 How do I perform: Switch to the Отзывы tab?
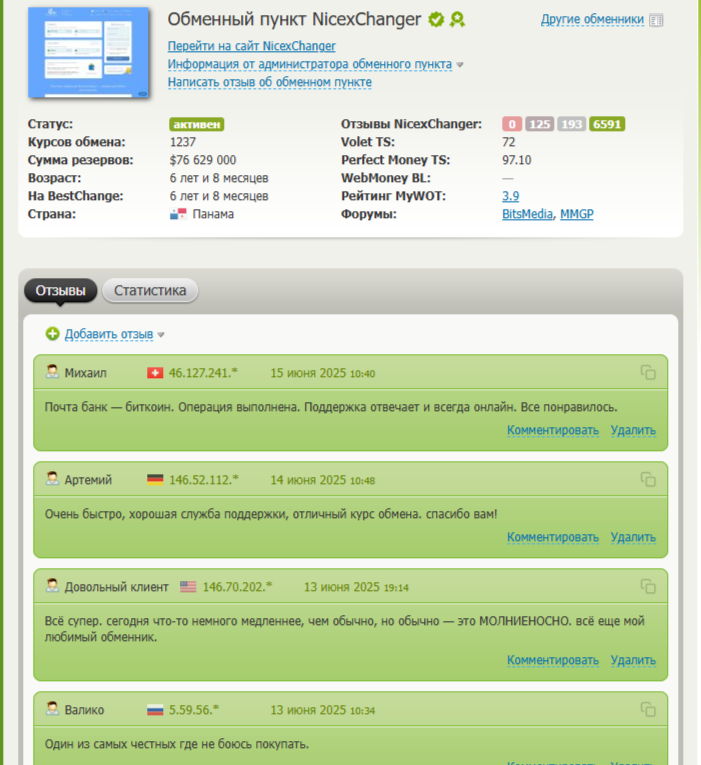pyautogui.click(x=60, y=290)
